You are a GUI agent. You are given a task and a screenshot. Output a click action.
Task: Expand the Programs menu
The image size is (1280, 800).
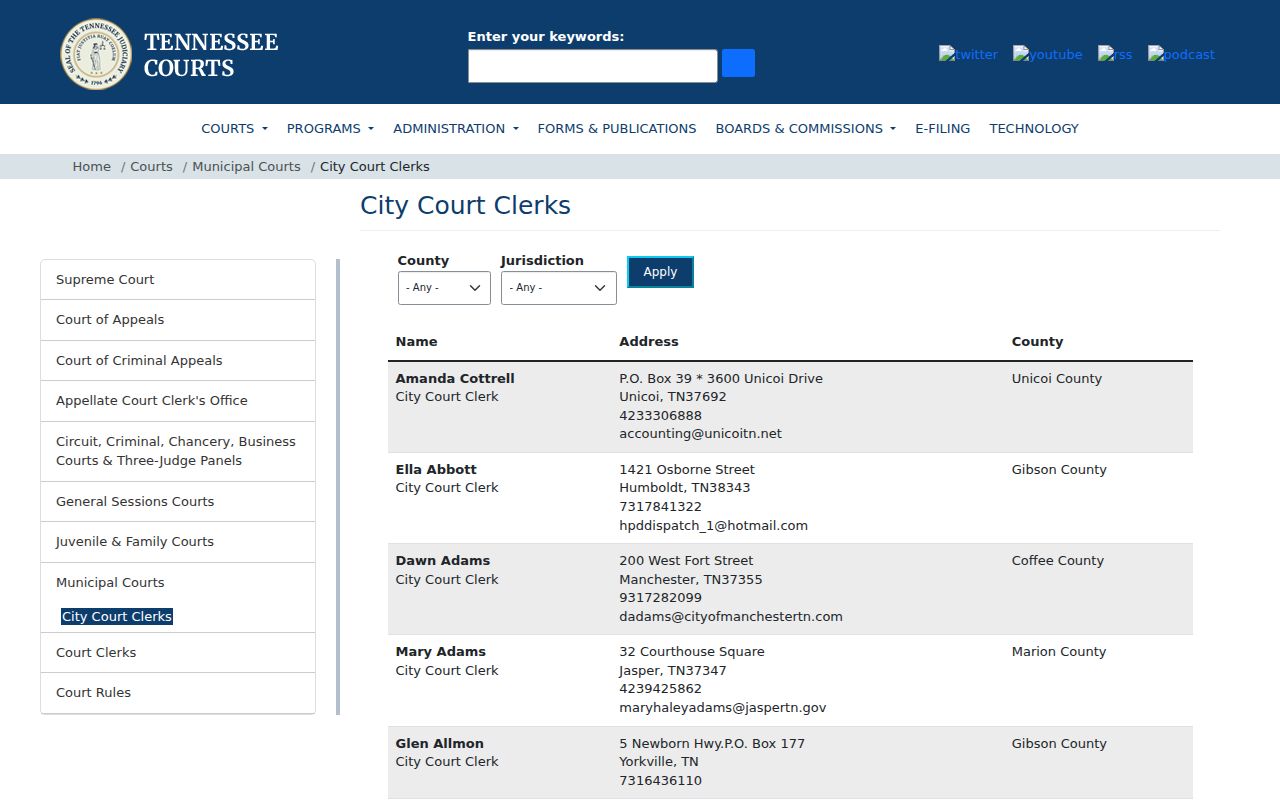coord(330,128)
